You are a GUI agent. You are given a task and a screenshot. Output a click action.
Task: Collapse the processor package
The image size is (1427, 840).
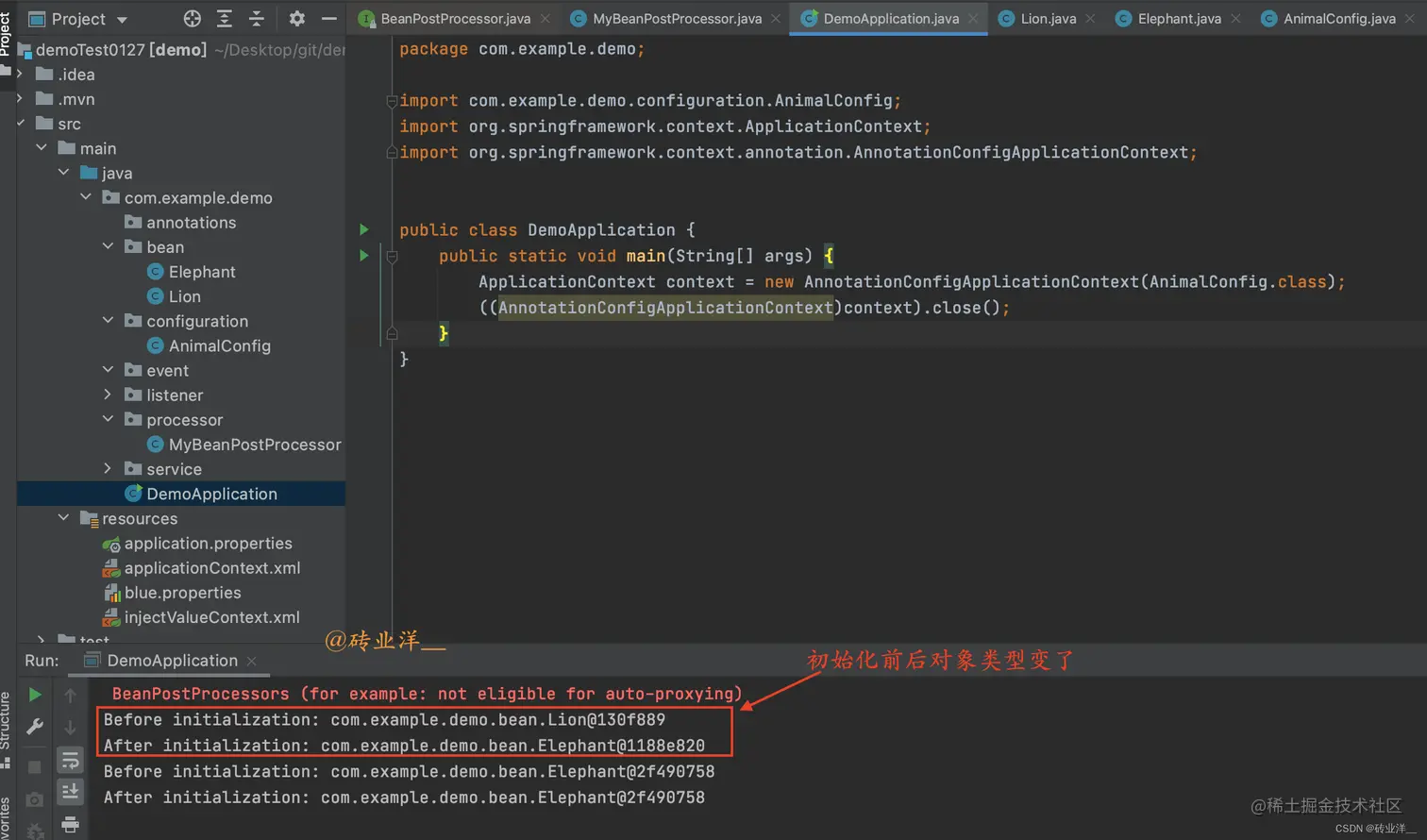108,419
